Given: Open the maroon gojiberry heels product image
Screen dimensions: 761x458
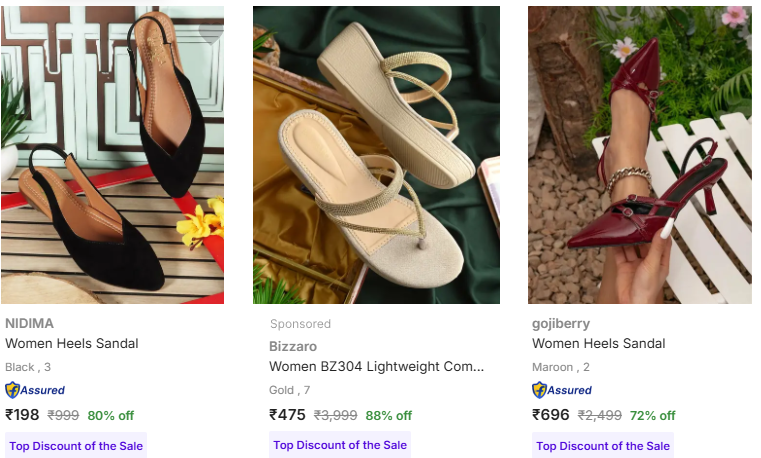Looking at the screenshot, I should click(640, 155).
